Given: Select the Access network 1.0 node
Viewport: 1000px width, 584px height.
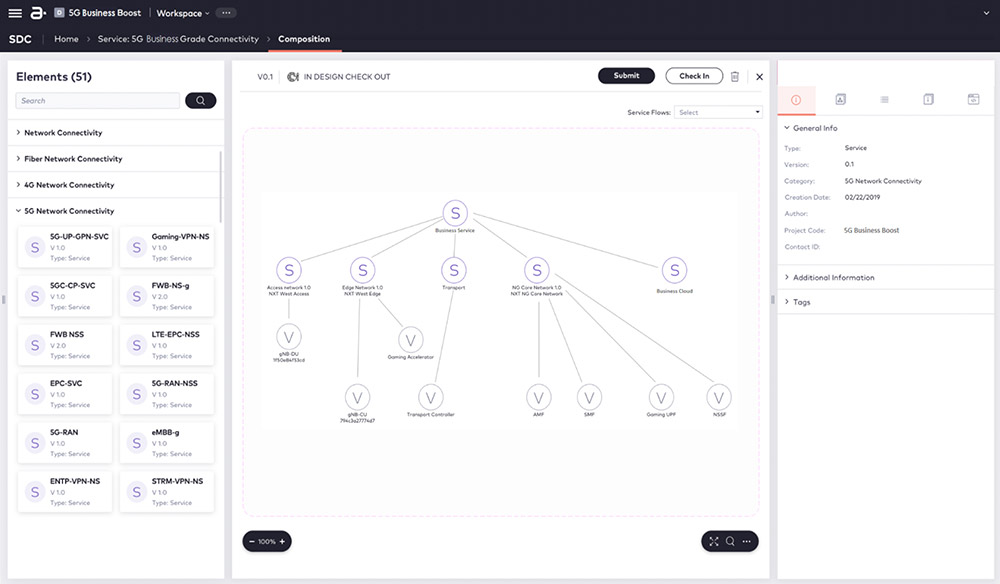Looking at the screenshot, I should coord(289,270).
